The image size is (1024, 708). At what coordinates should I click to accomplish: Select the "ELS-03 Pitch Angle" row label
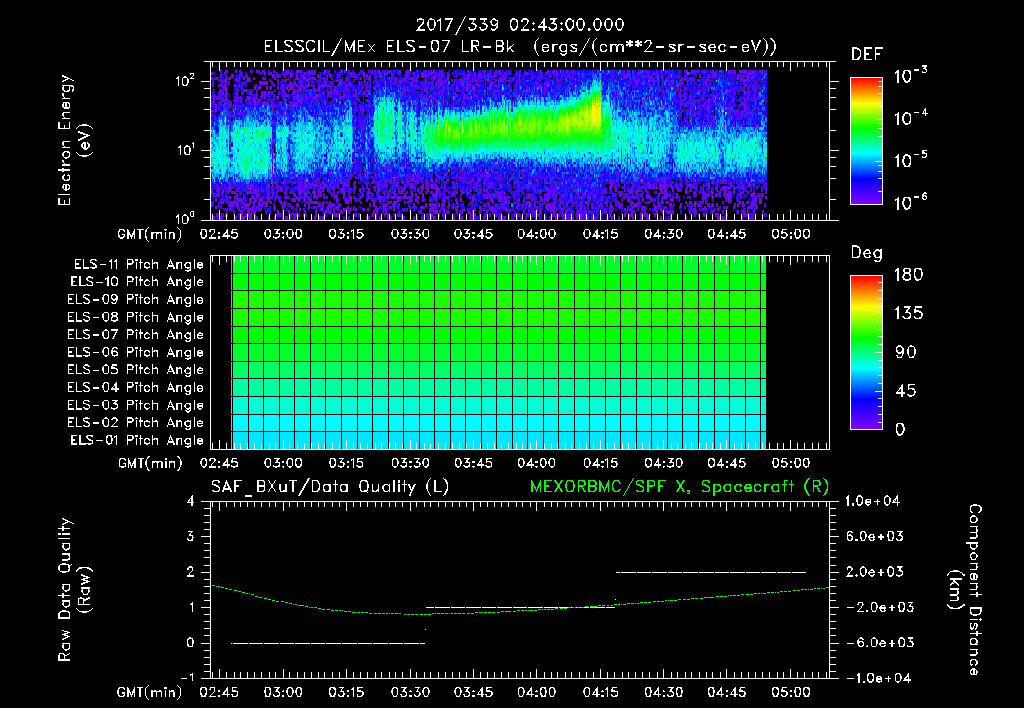pyautogui.click(x=136, y=406)
